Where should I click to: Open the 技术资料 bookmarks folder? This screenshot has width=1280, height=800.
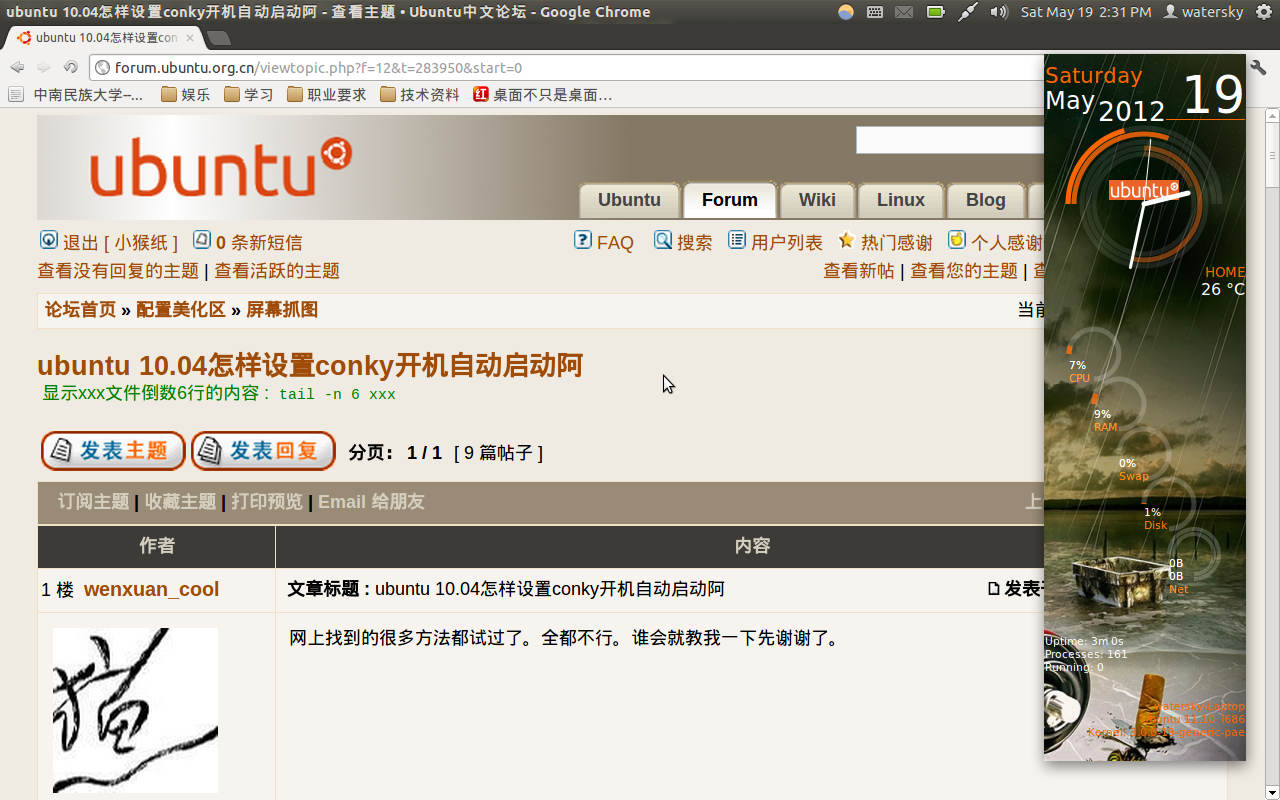[x=420, y=95]
